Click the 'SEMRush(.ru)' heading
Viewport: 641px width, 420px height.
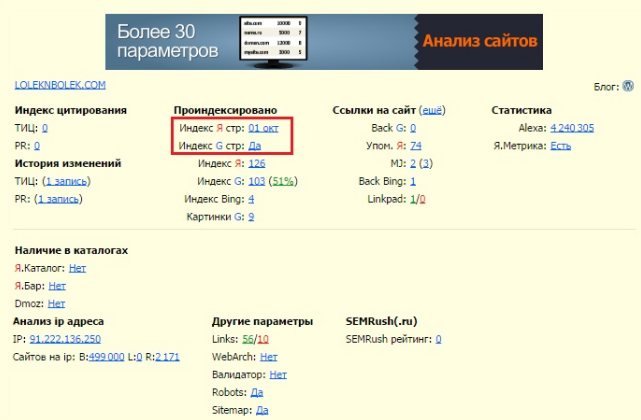[381, 321]
